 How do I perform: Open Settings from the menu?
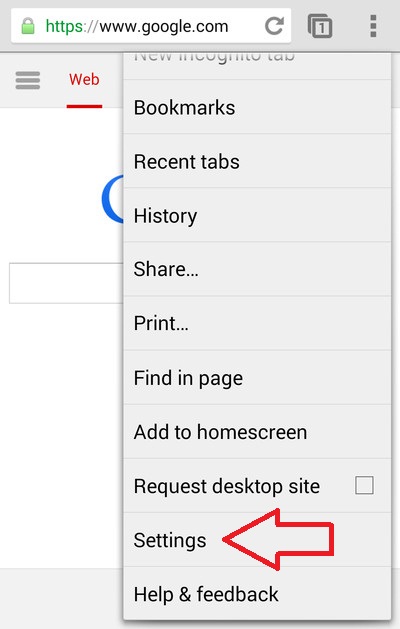(257, 540)
